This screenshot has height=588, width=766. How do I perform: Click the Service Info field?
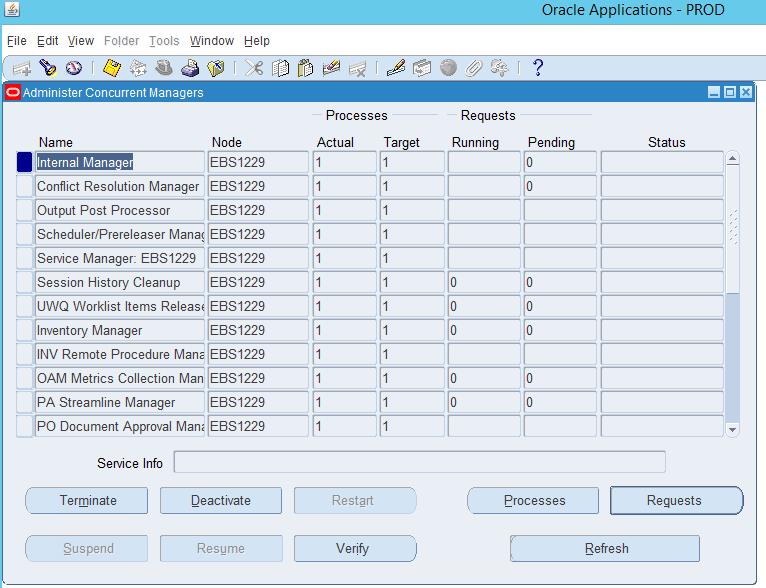(x=419, y=462)
